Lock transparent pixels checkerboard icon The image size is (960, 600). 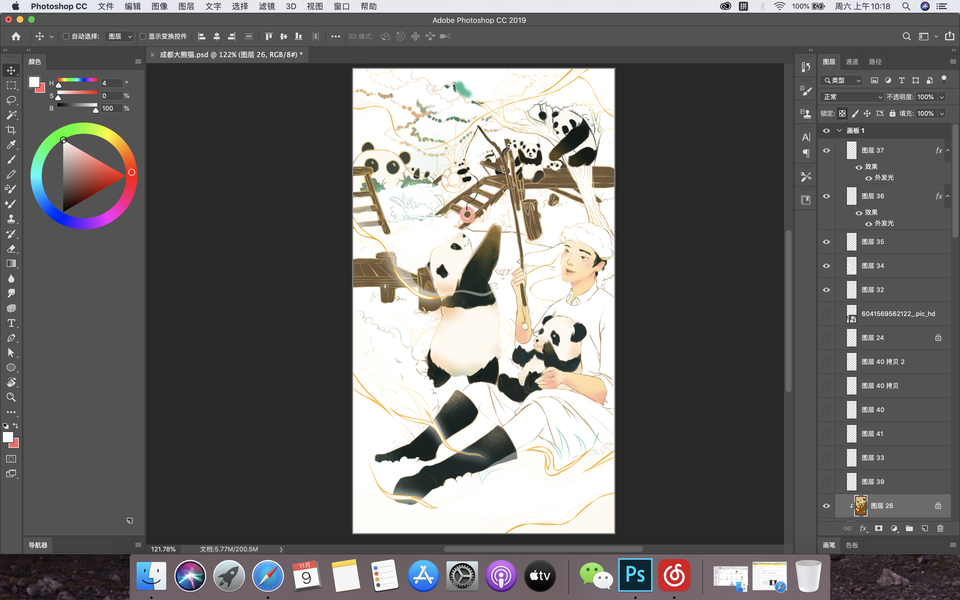click(x=842, y=113)
